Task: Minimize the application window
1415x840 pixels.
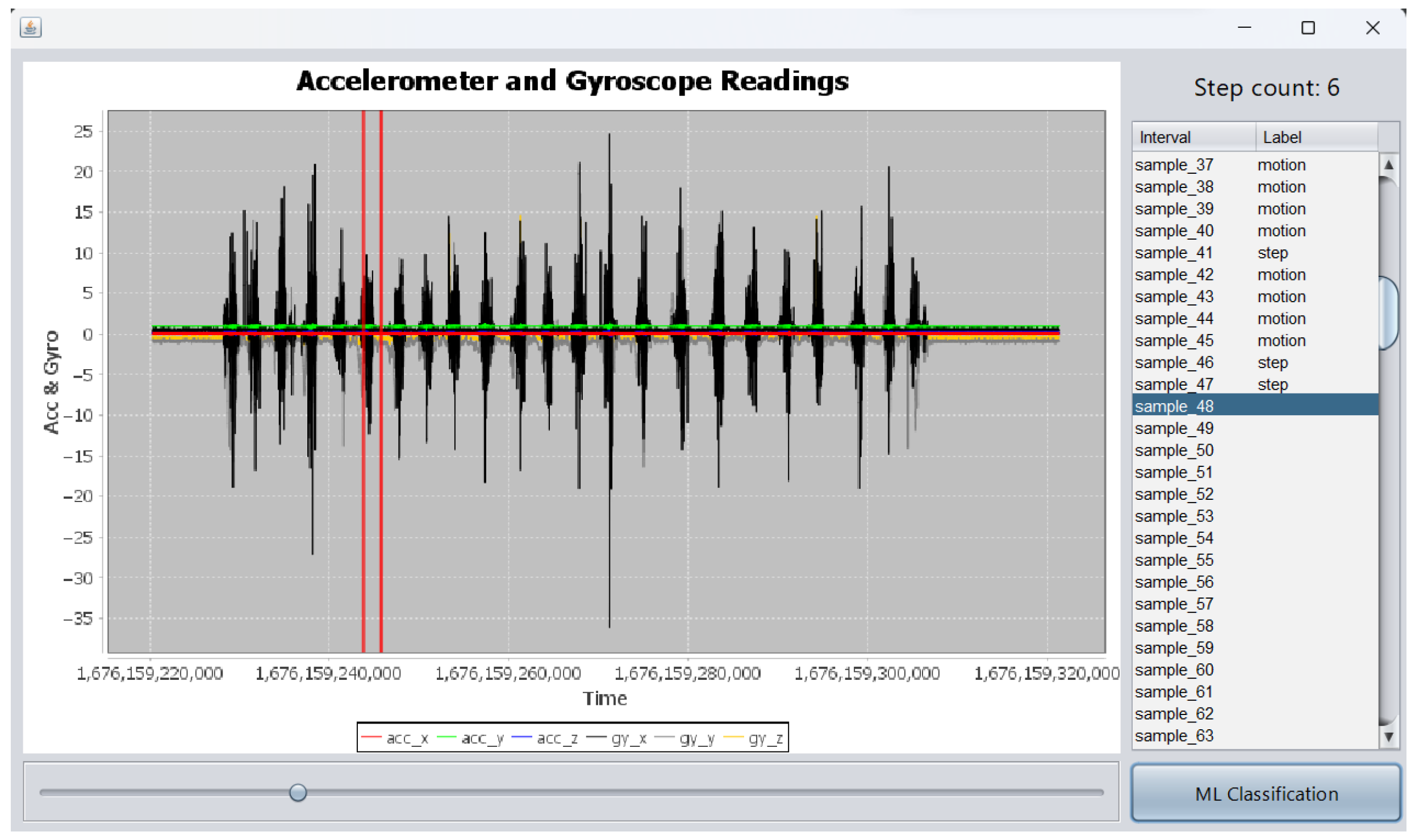Action: [1244, 28]
